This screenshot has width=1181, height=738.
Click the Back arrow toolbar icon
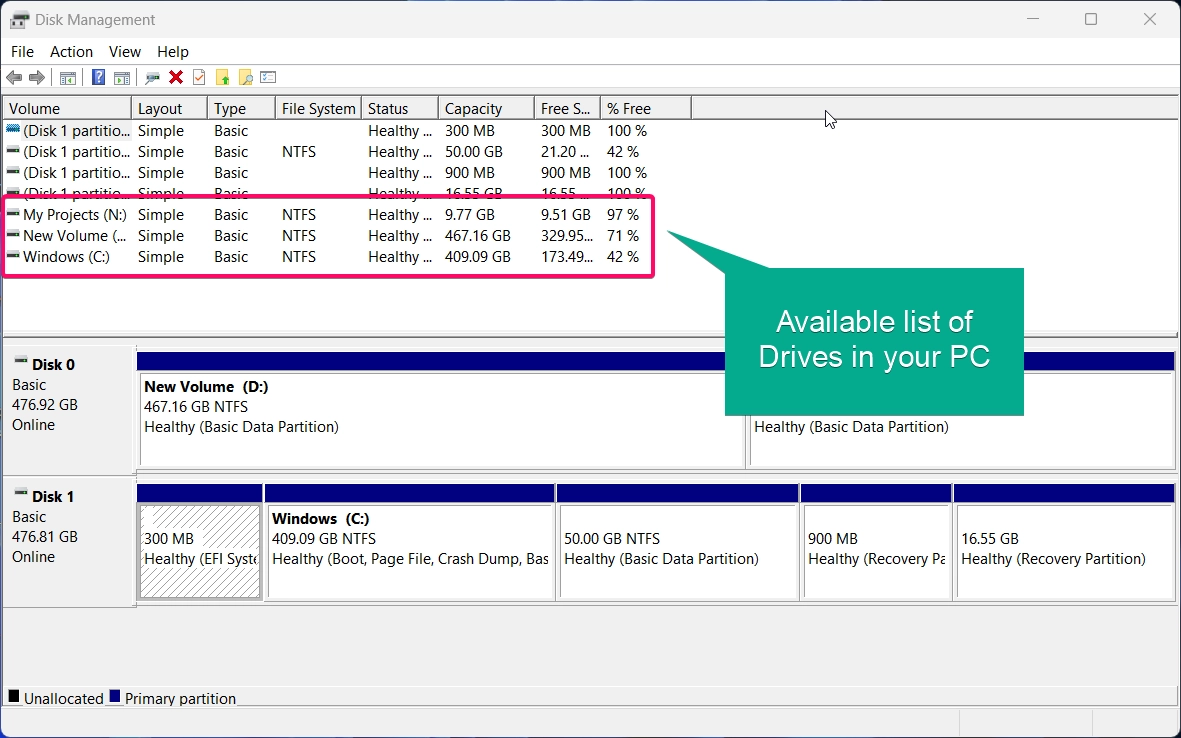point(14,78)
